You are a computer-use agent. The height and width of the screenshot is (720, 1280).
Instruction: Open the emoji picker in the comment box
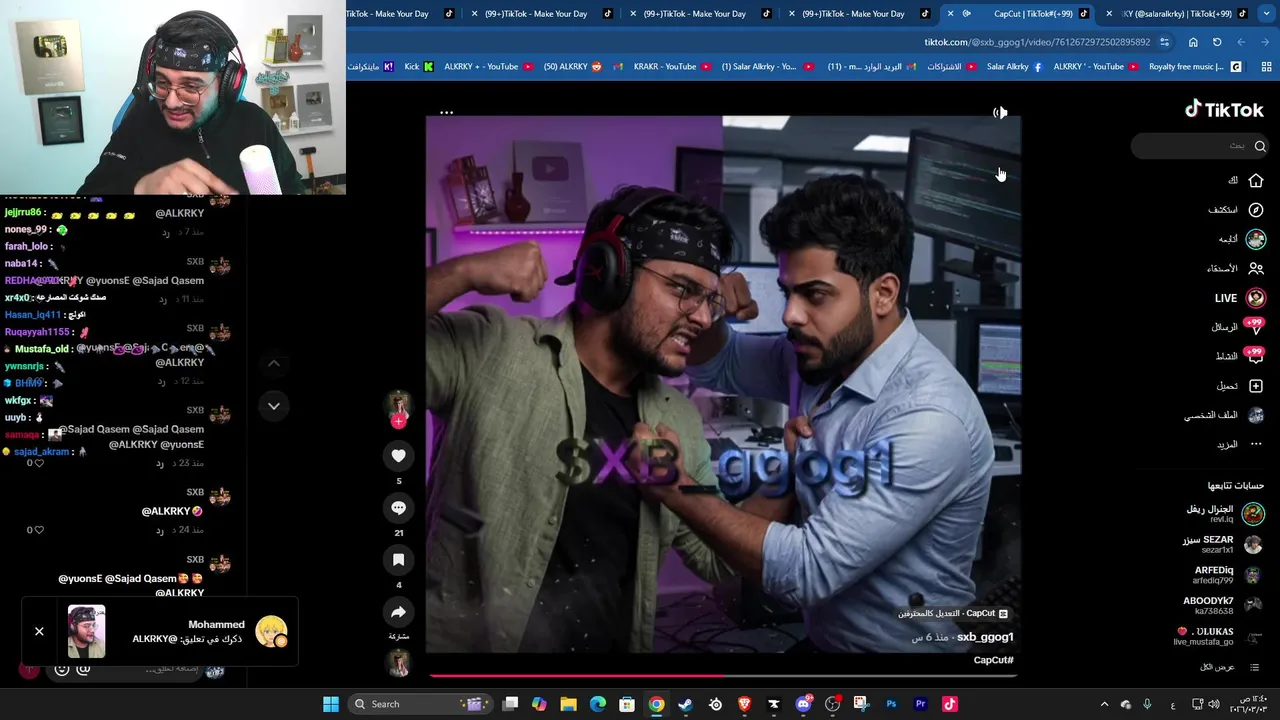point(61,669)
